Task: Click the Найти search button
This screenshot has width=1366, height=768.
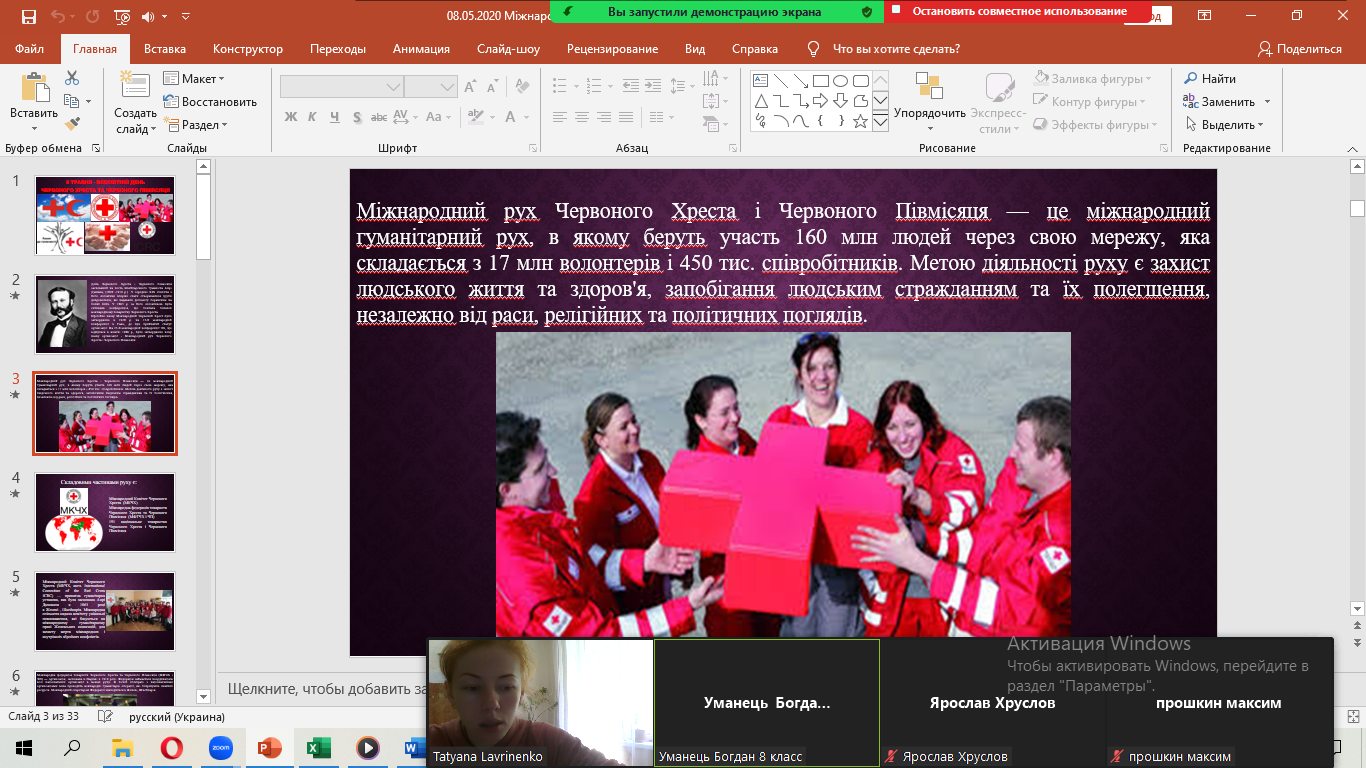Action: [1210, 79]
